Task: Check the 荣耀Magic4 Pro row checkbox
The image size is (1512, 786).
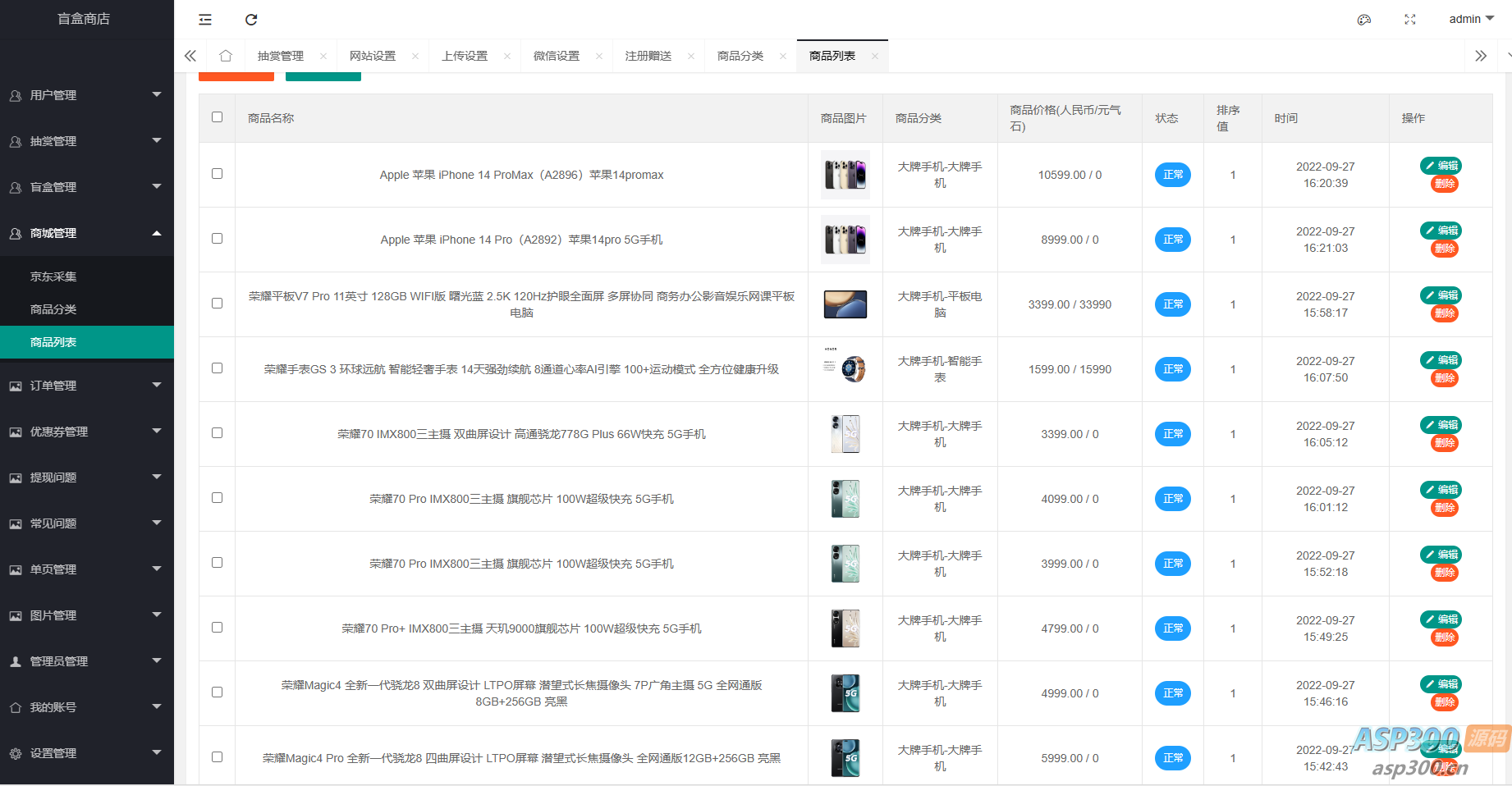Action: (x=218, y=757)
